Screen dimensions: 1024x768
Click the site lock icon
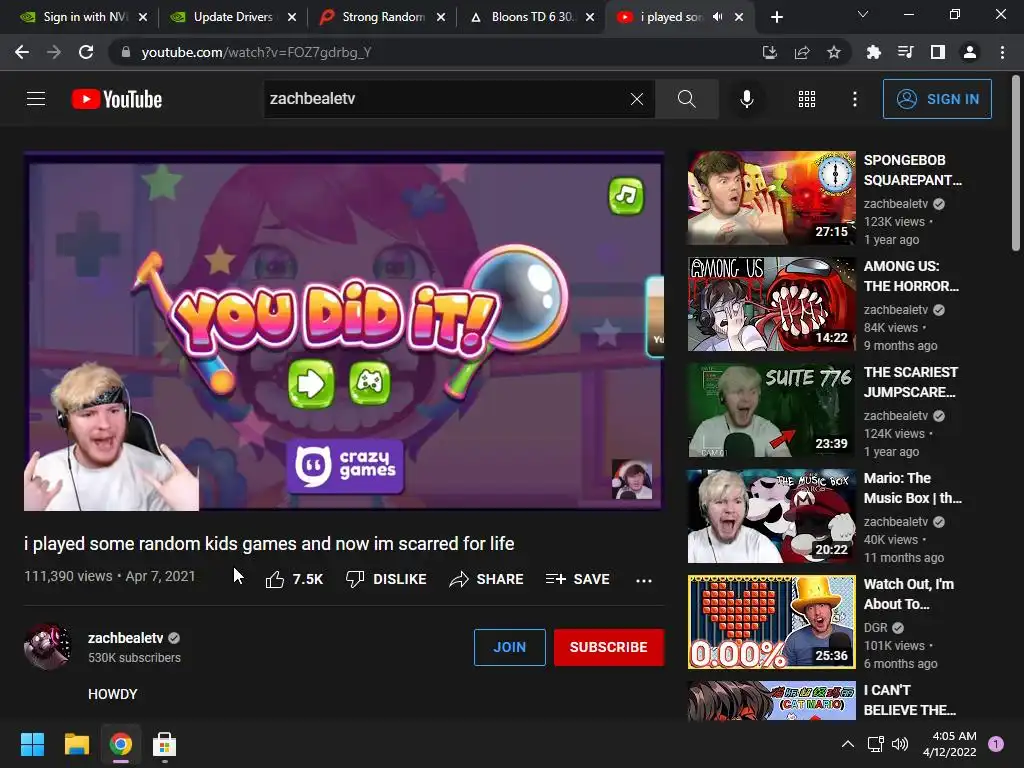126,52
